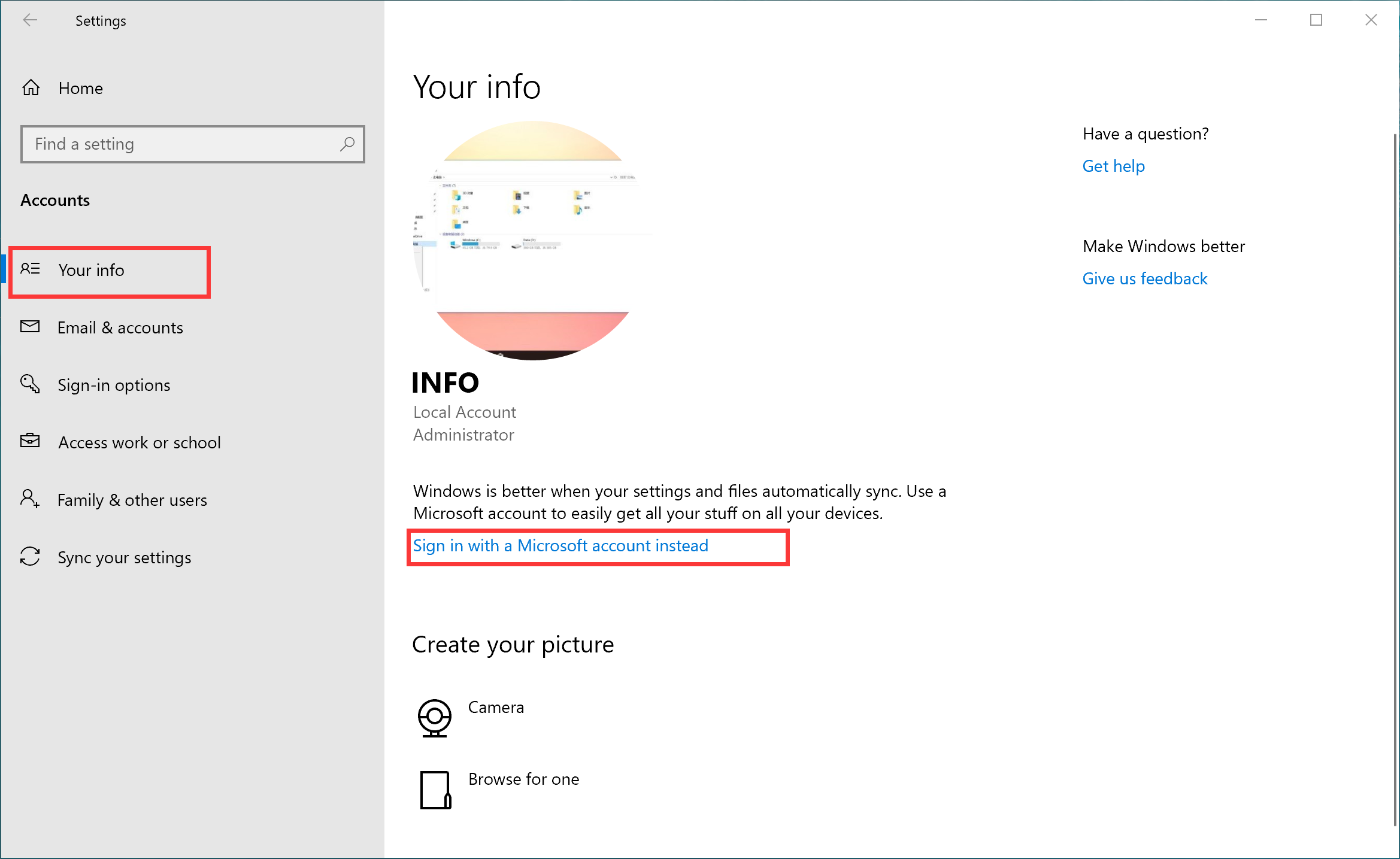
Task: Click the Find a setting search field
Action: (192, 144)
